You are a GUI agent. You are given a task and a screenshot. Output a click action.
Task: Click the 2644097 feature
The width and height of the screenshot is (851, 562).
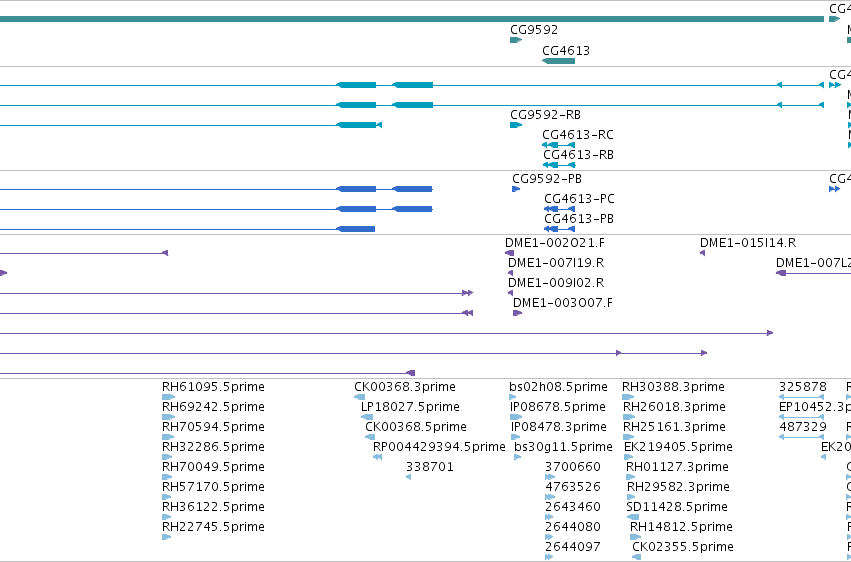pyautogui.click(x=549, y=557)
